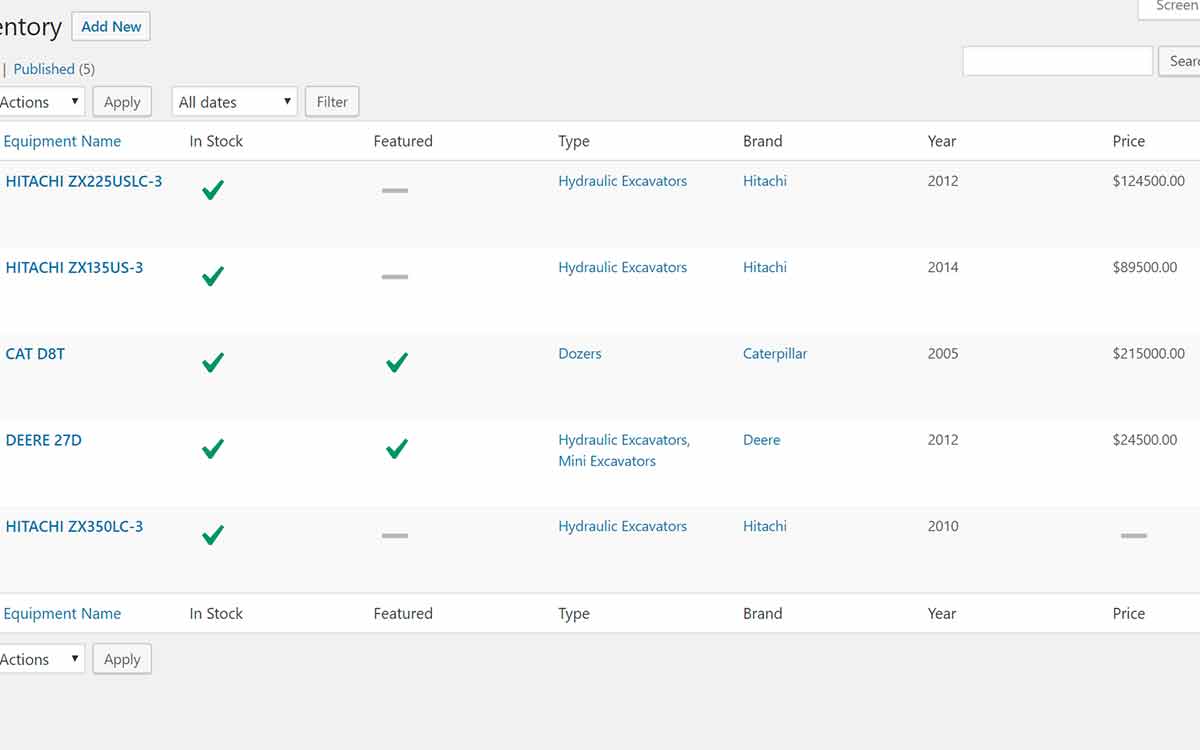The image size is (1200, 750).
Task: Open the HITACHI ZX350LC-3 equipment entry
Action: [x=74, y=526]
